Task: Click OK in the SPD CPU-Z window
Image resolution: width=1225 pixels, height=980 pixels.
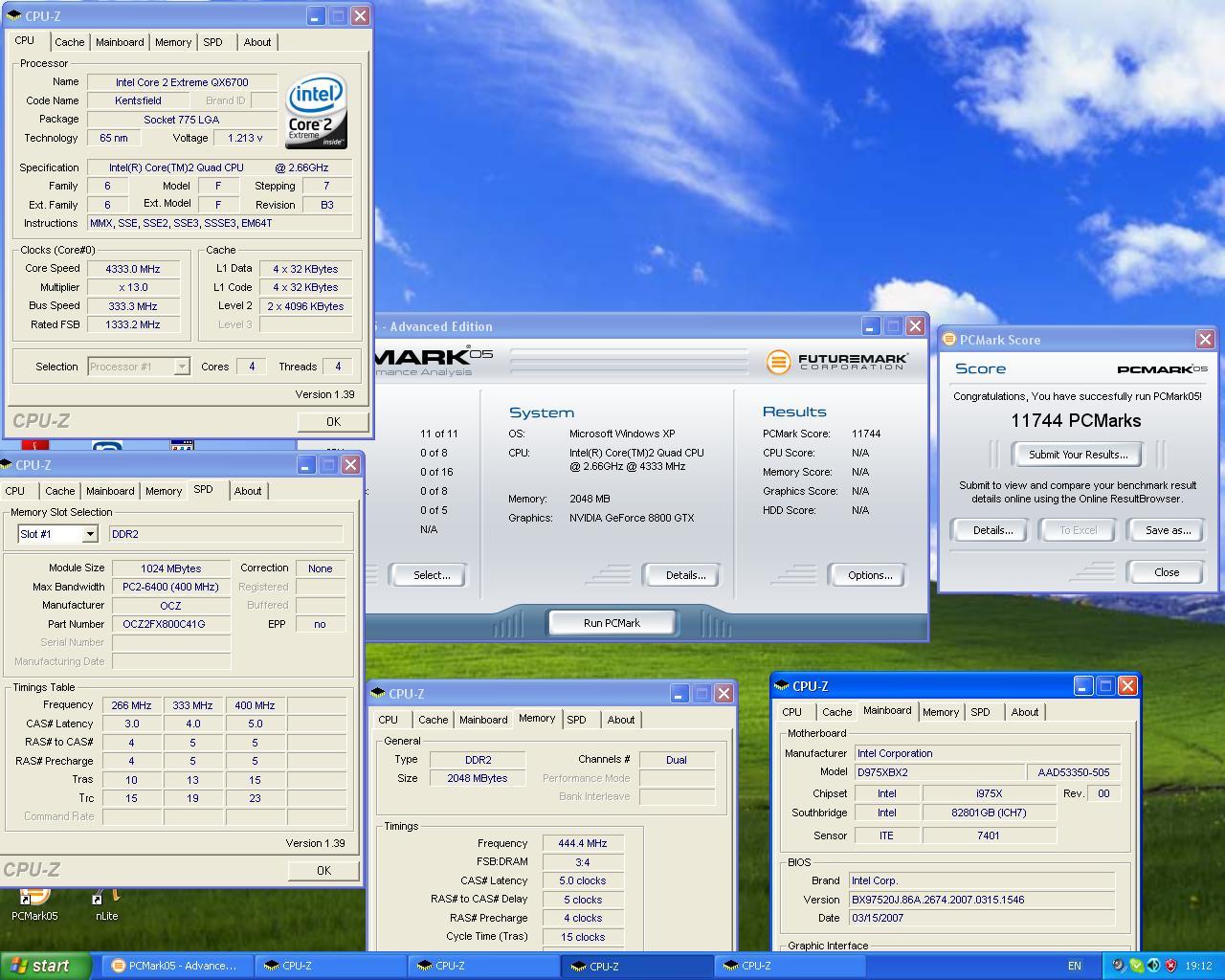Action: (323, 871)
